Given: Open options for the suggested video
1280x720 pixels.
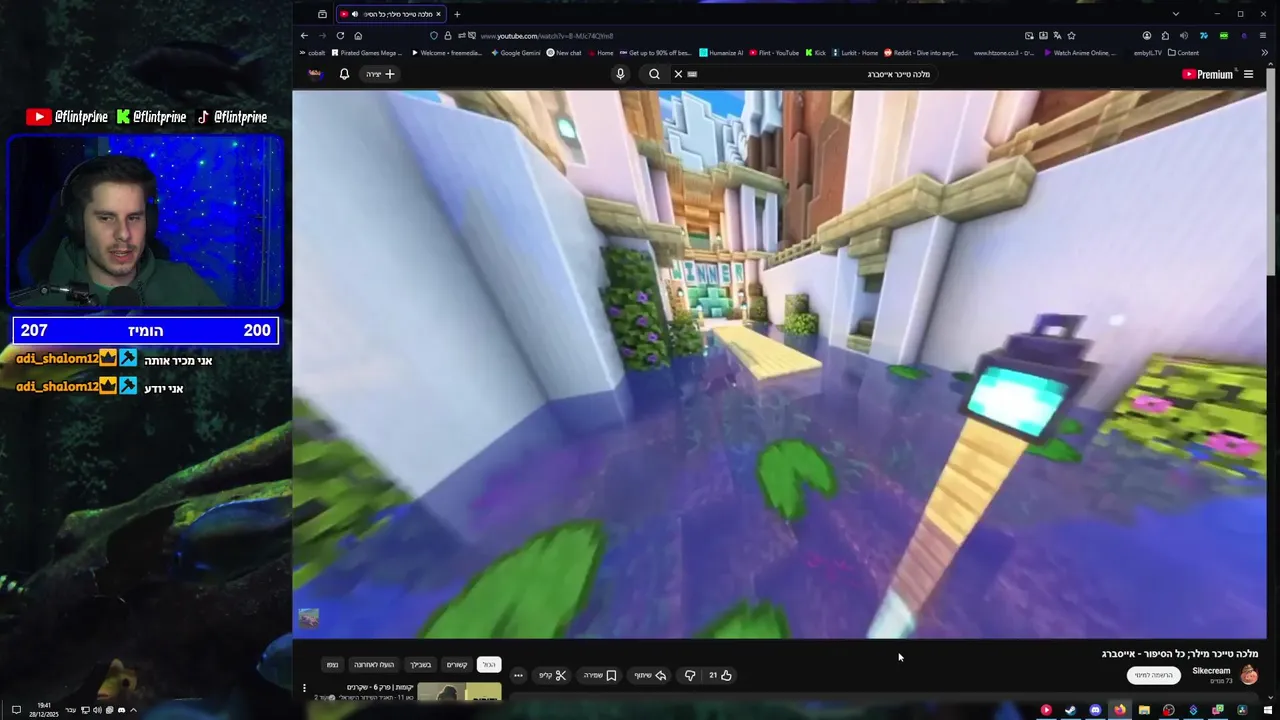Looking at the screenshot, I should pyautogui.click(x=304, y=688).
